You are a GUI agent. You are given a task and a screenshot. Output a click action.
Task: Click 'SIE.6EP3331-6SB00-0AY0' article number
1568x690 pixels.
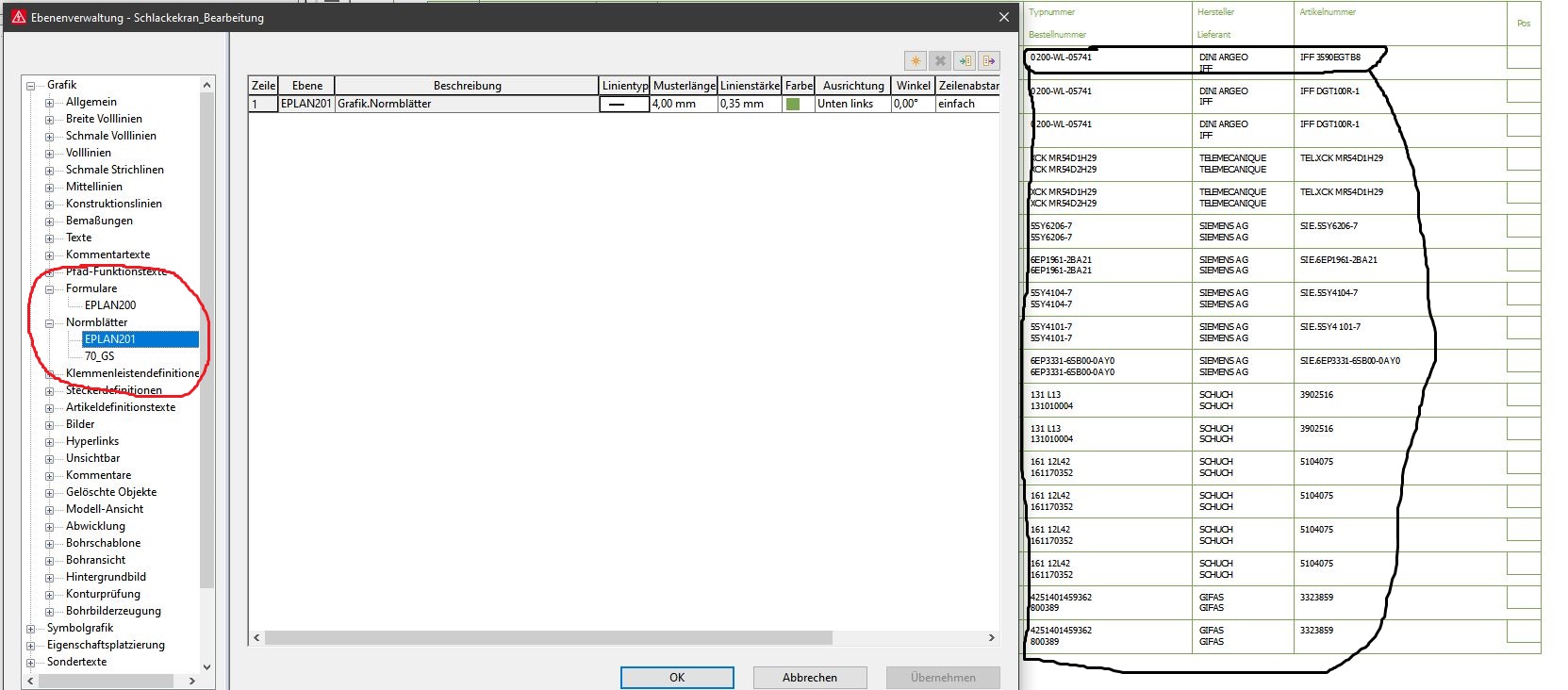tap(1349, 361)
